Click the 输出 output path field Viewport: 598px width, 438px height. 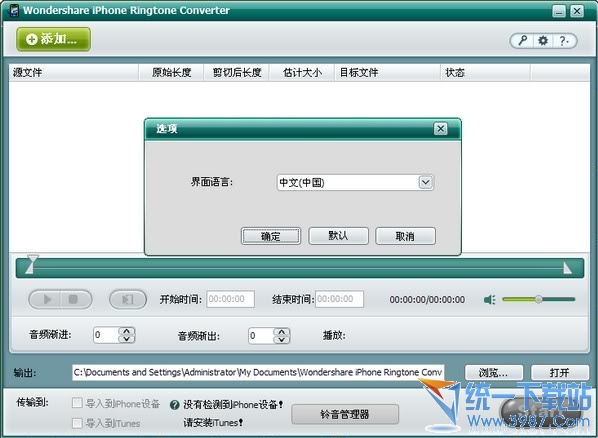click(258, 372)
